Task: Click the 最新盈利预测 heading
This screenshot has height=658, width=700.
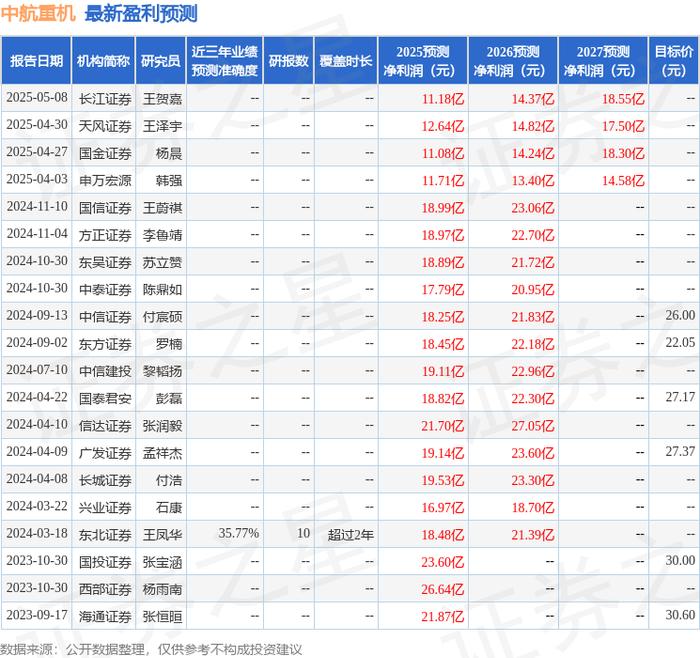Action: tap(141, 13)
